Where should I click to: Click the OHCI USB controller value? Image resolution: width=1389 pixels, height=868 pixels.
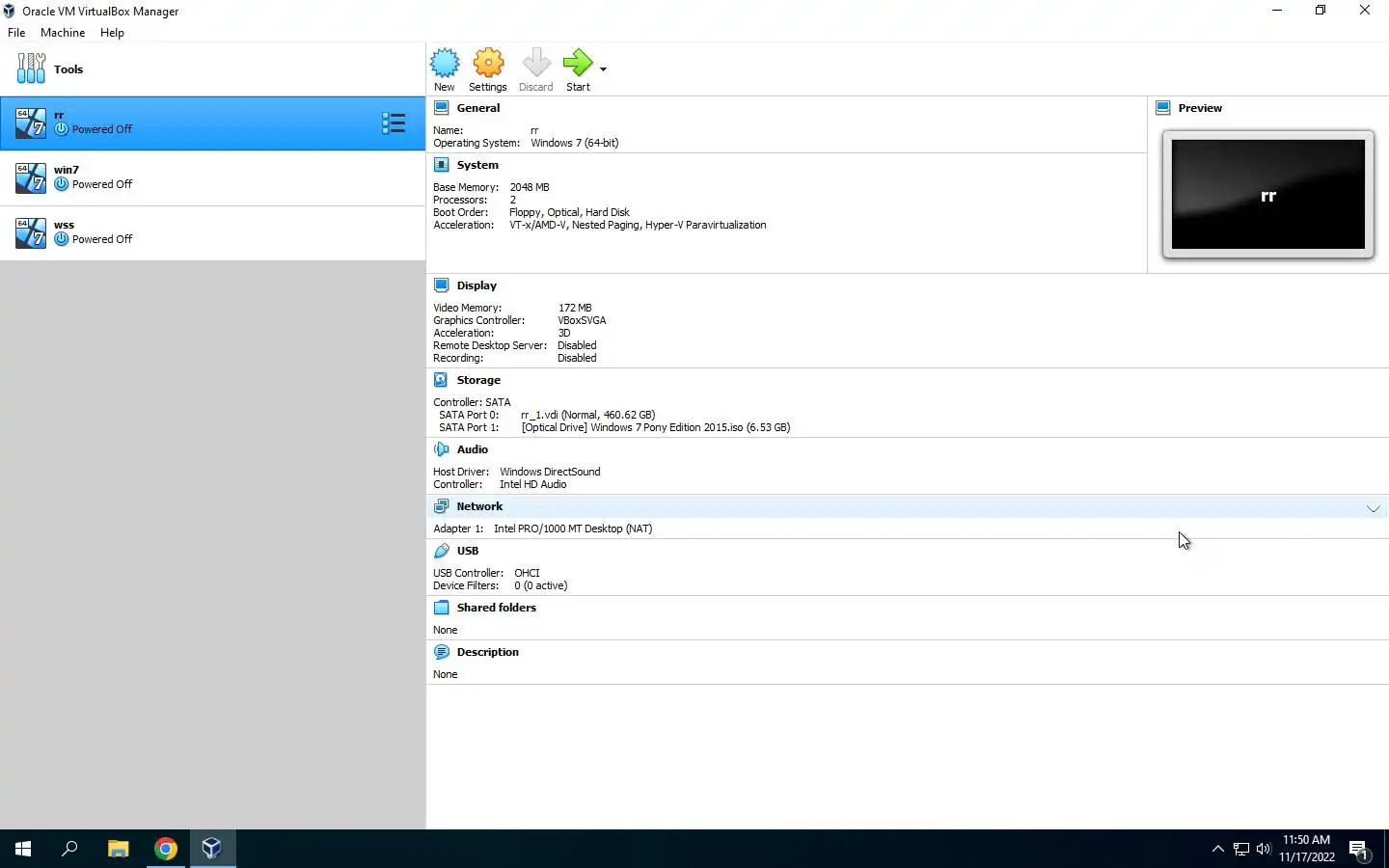pos(527,573)
